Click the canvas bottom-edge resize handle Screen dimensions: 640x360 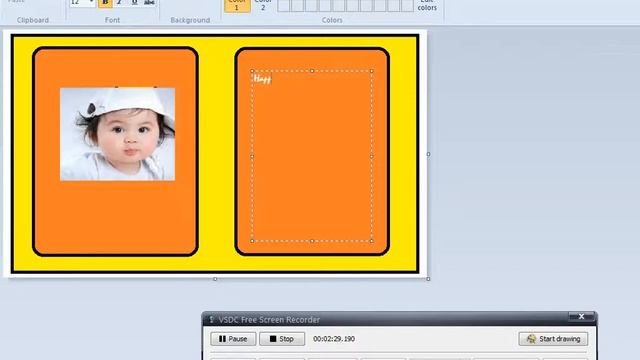[215, 279]
